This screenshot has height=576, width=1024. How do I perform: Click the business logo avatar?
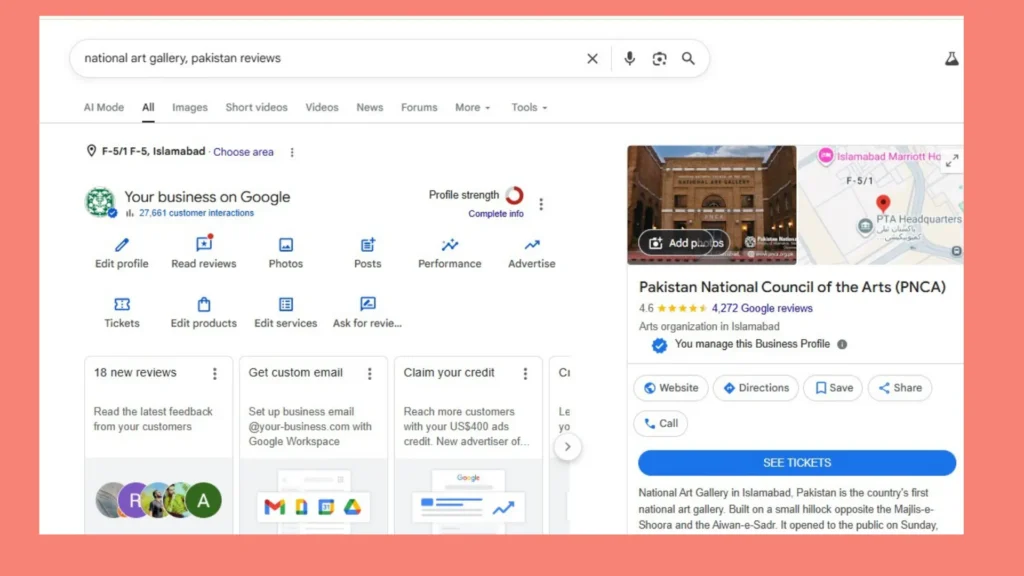(x=100, y=202)
